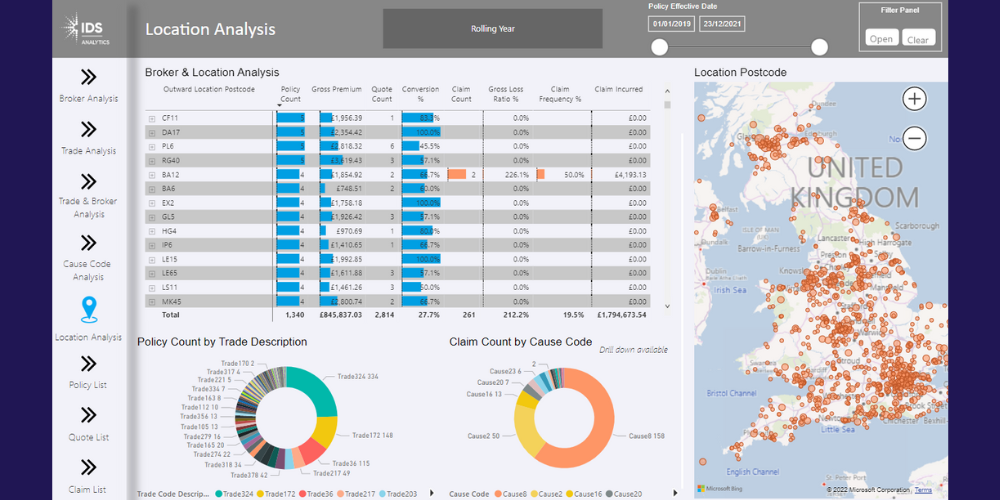Sort by Claim Incurred column header

click(618, 90)
